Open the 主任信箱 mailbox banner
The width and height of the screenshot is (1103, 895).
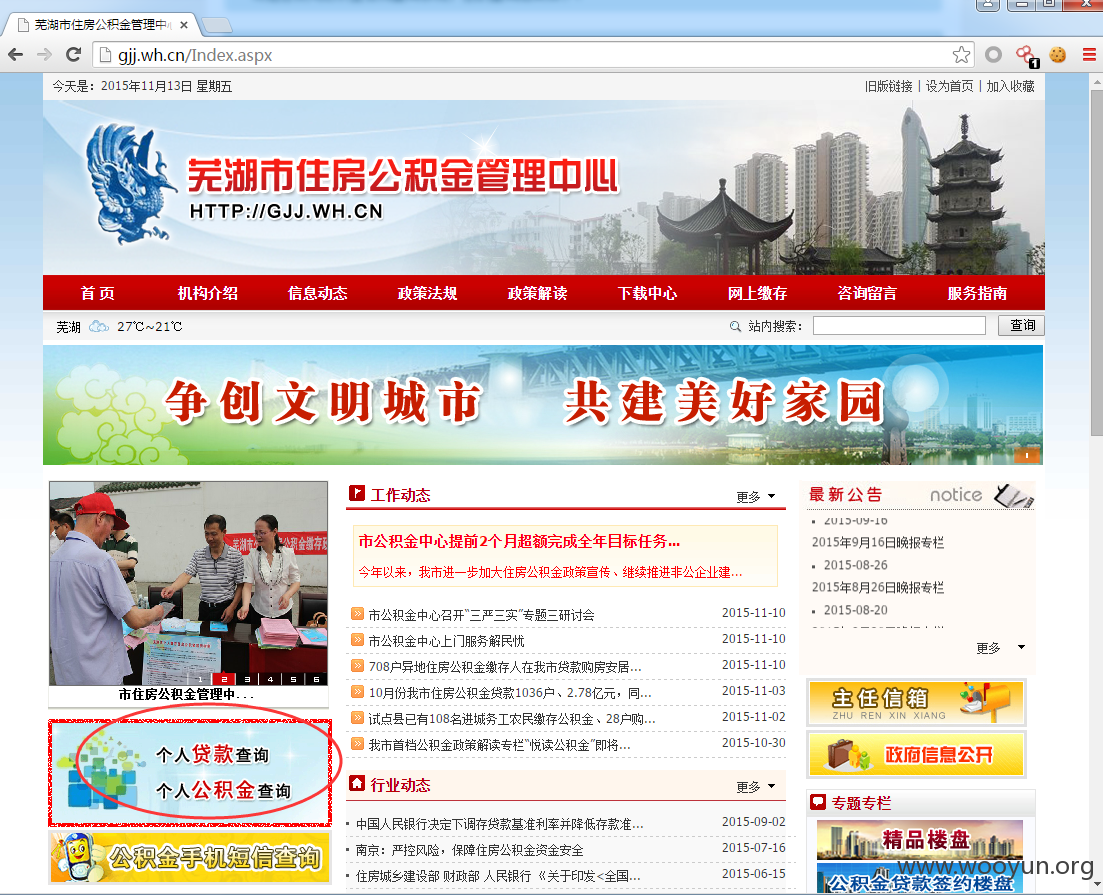pos(917,702)
